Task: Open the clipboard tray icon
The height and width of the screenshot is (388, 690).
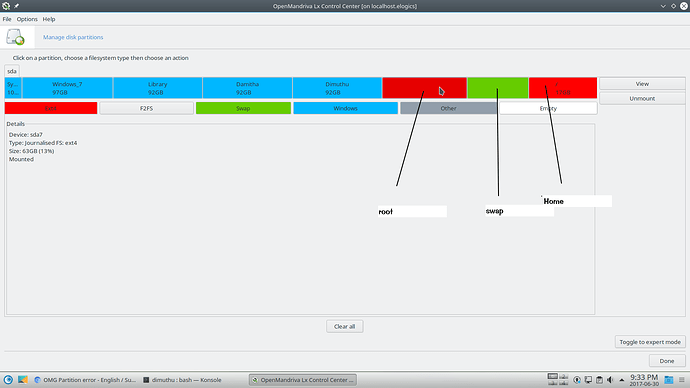Action: pyautogui.click(x=599, y=380)
